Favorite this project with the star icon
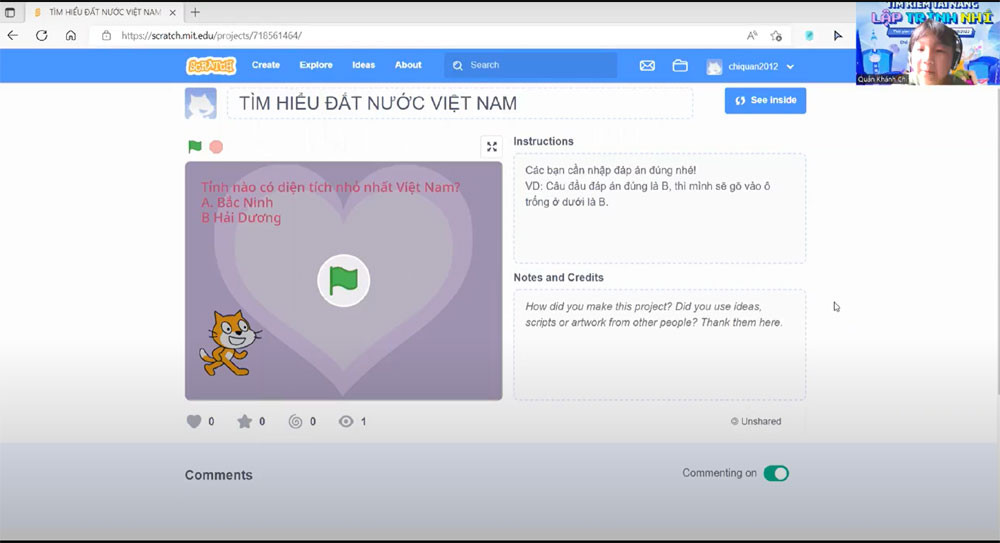Image resolution: width=1000 pixels, height=543 pixels. (x=244, y=422)
